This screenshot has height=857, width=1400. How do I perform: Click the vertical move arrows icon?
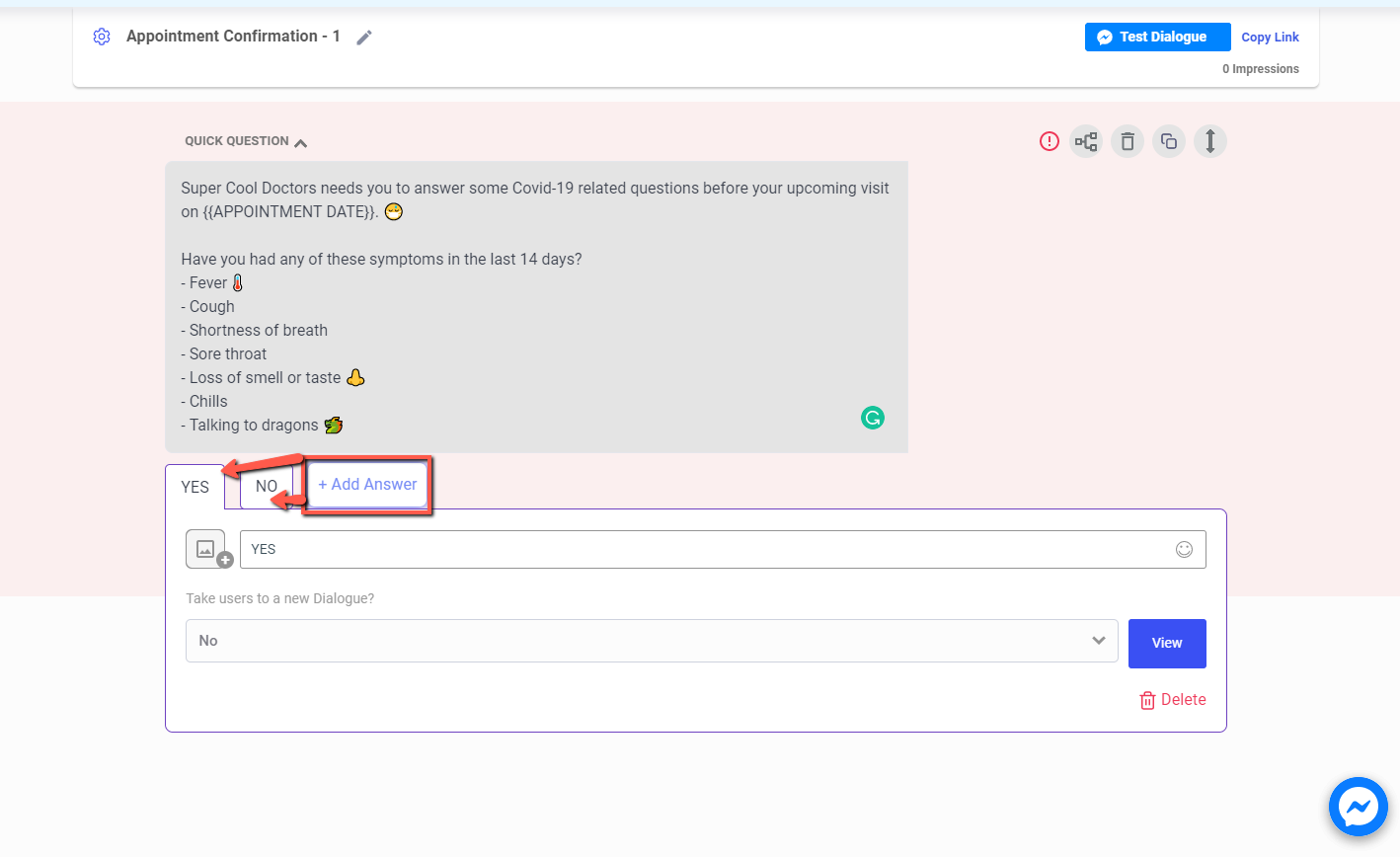[1210, 141]
